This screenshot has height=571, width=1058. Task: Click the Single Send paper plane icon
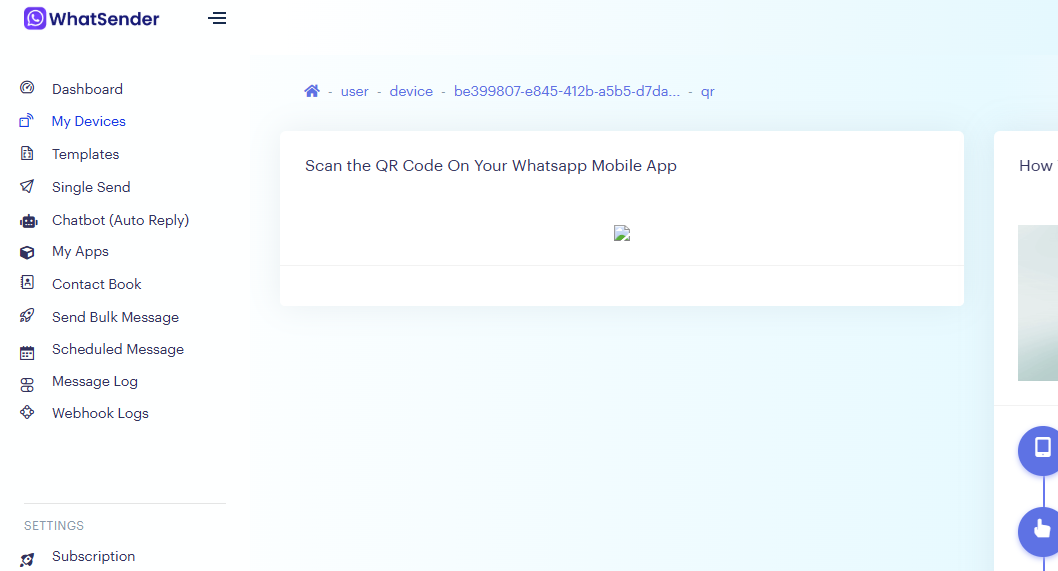point(27,186)
